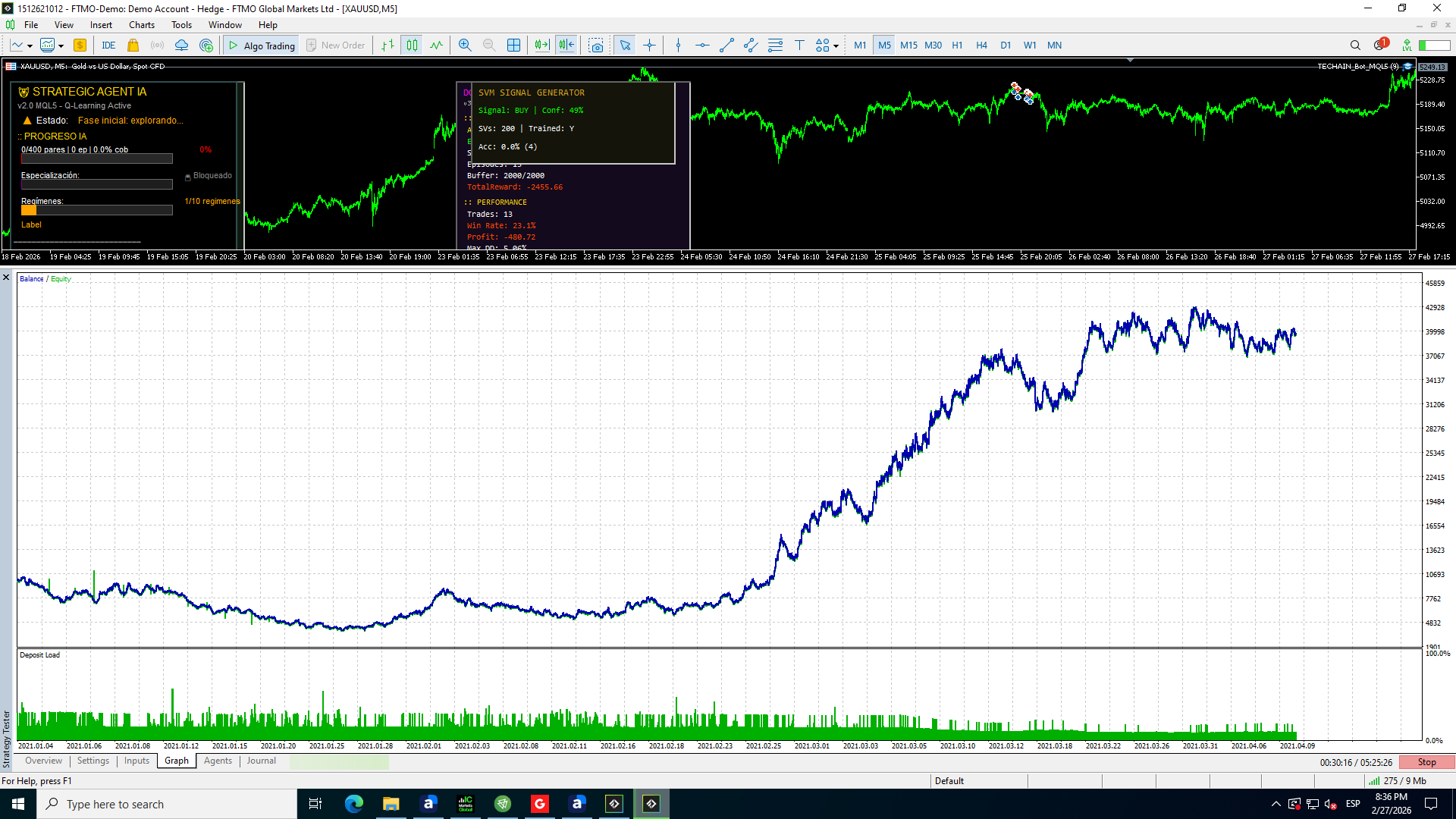
Task: Click the green tester progress bar
Action: coord(339,762)
